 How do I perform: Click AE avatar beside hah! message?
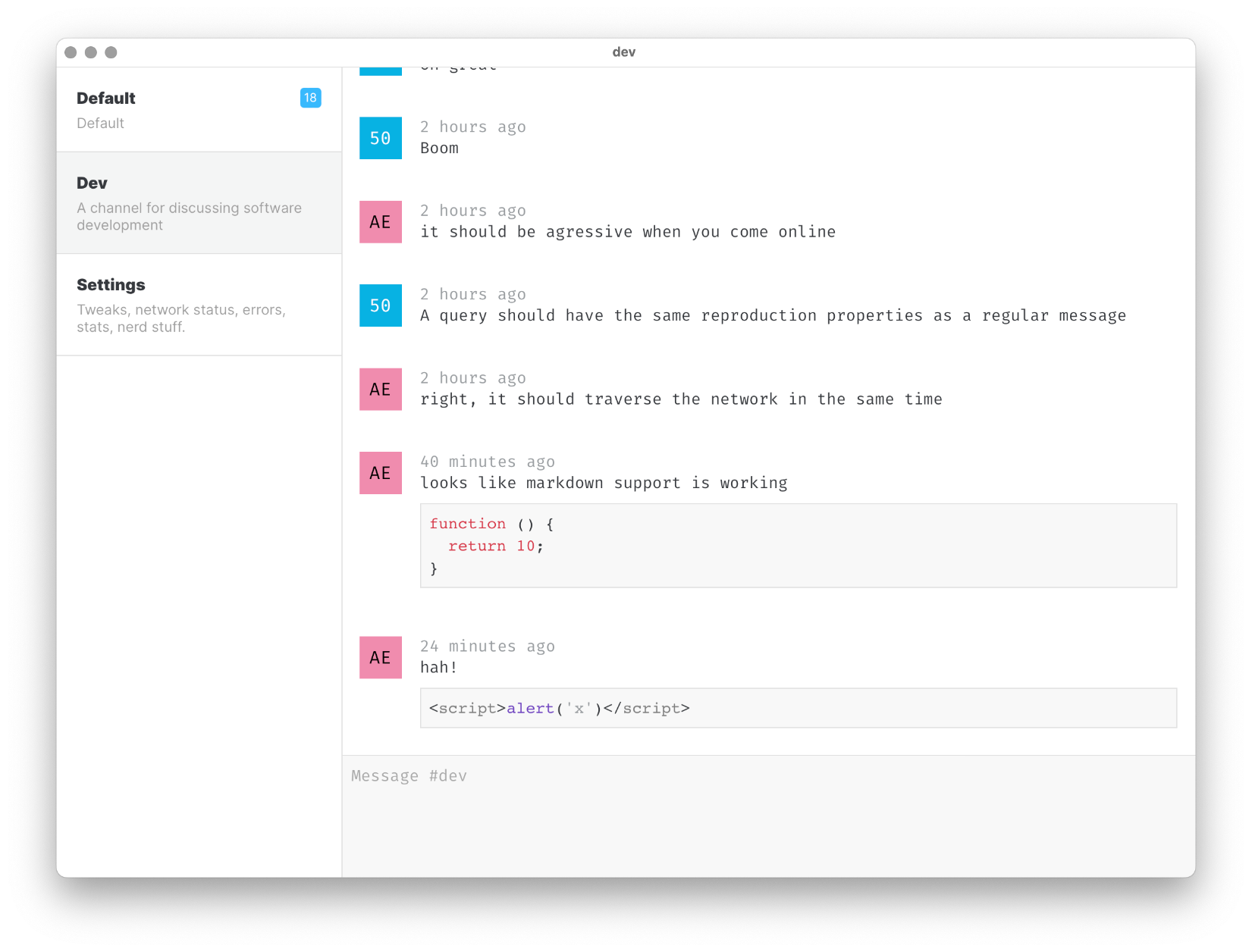381,657
